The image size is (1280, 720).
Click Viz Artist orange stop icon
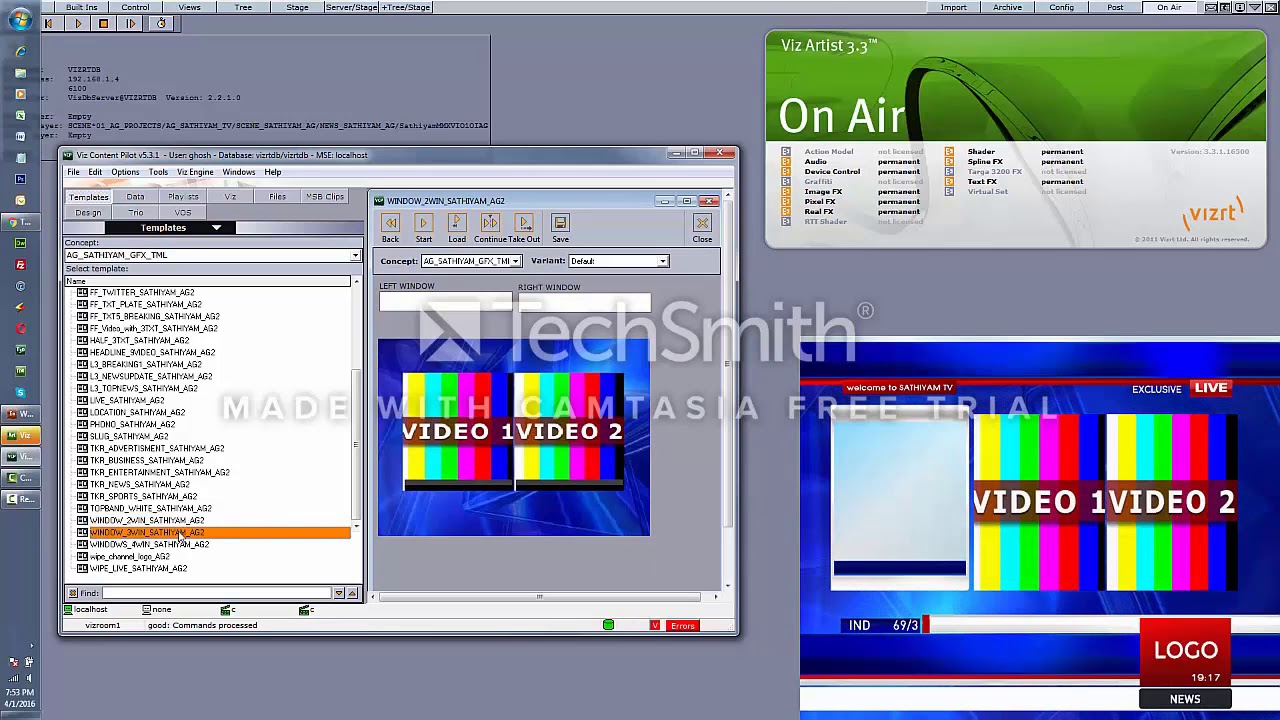pos(103,23)
